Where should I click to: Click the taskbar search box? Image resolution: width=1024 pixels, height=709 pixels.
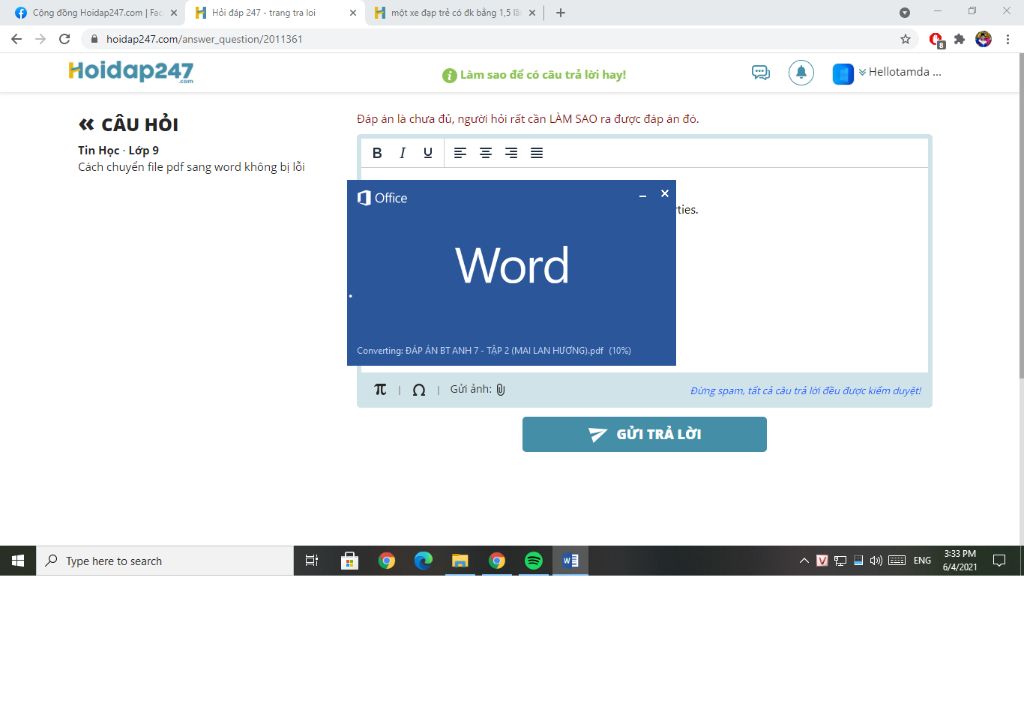(165, 561)
